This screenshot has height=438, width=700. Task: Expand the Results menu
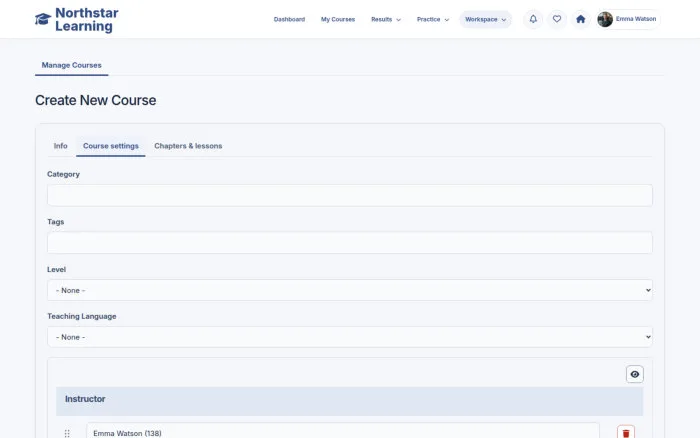tap(386, 19)
